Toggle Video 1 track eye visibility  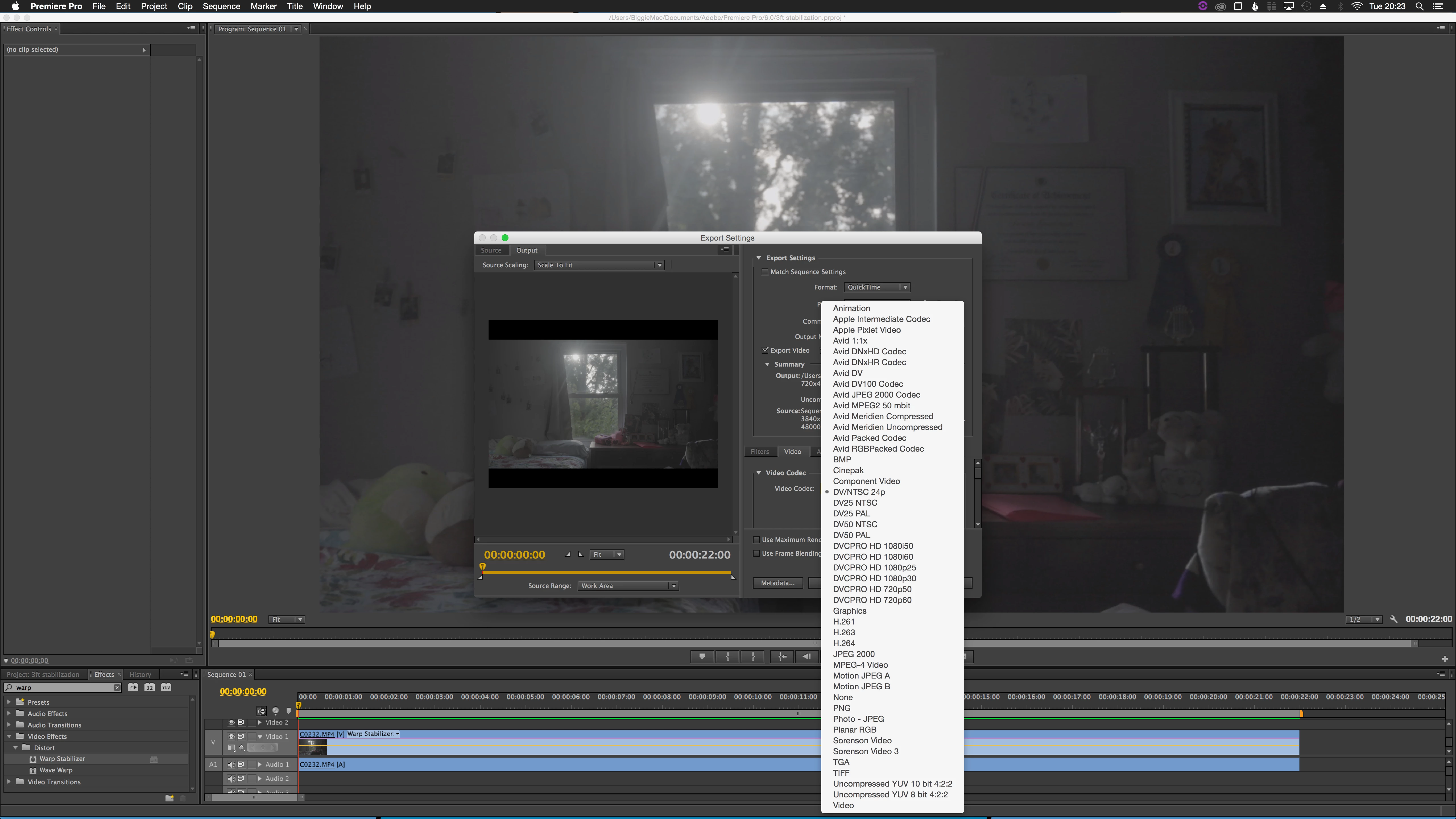point(231,736)
